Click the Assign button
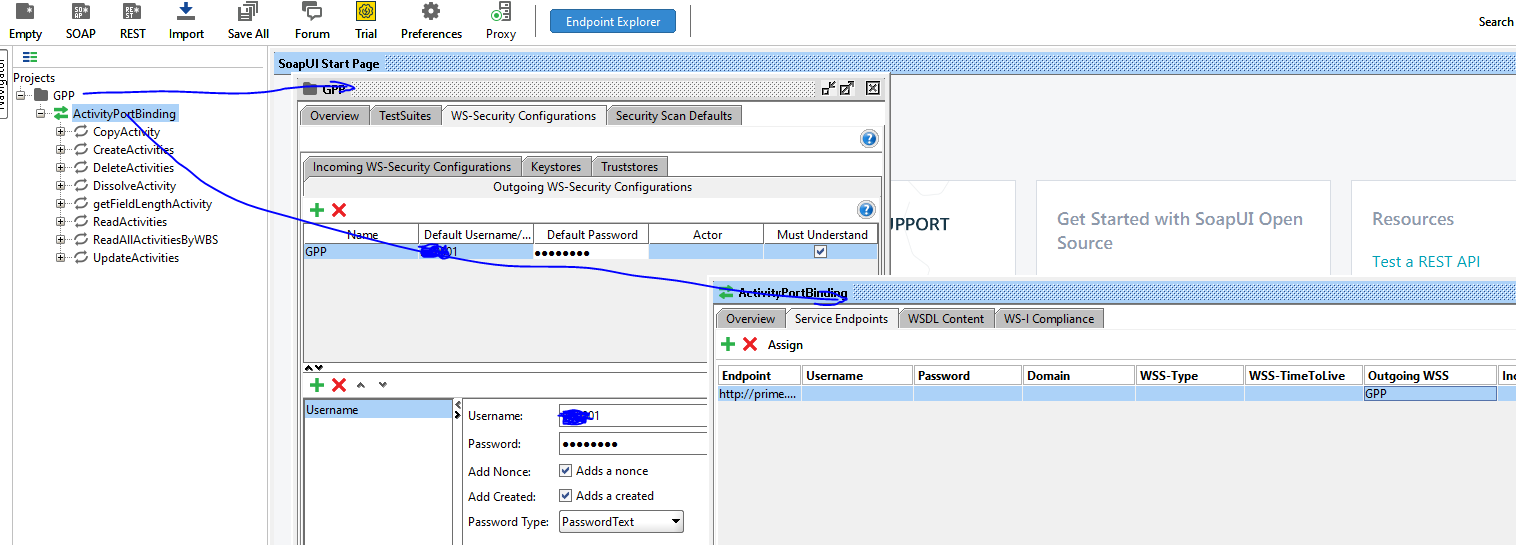This screenshot has height=545, width=1516. pos(785,345)
